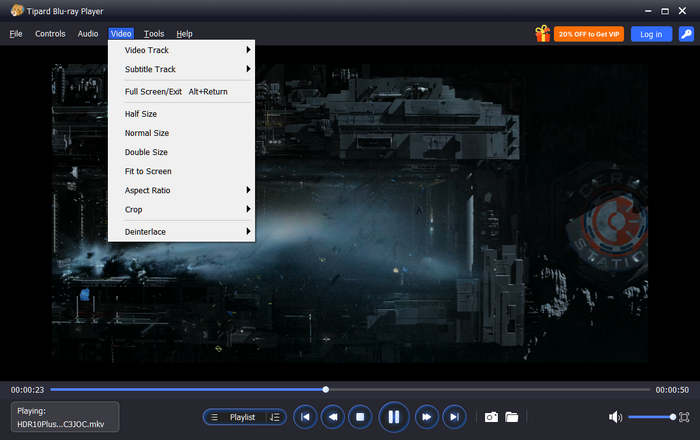Seek using the playback progress bar
700x440 pixels.
350,390
